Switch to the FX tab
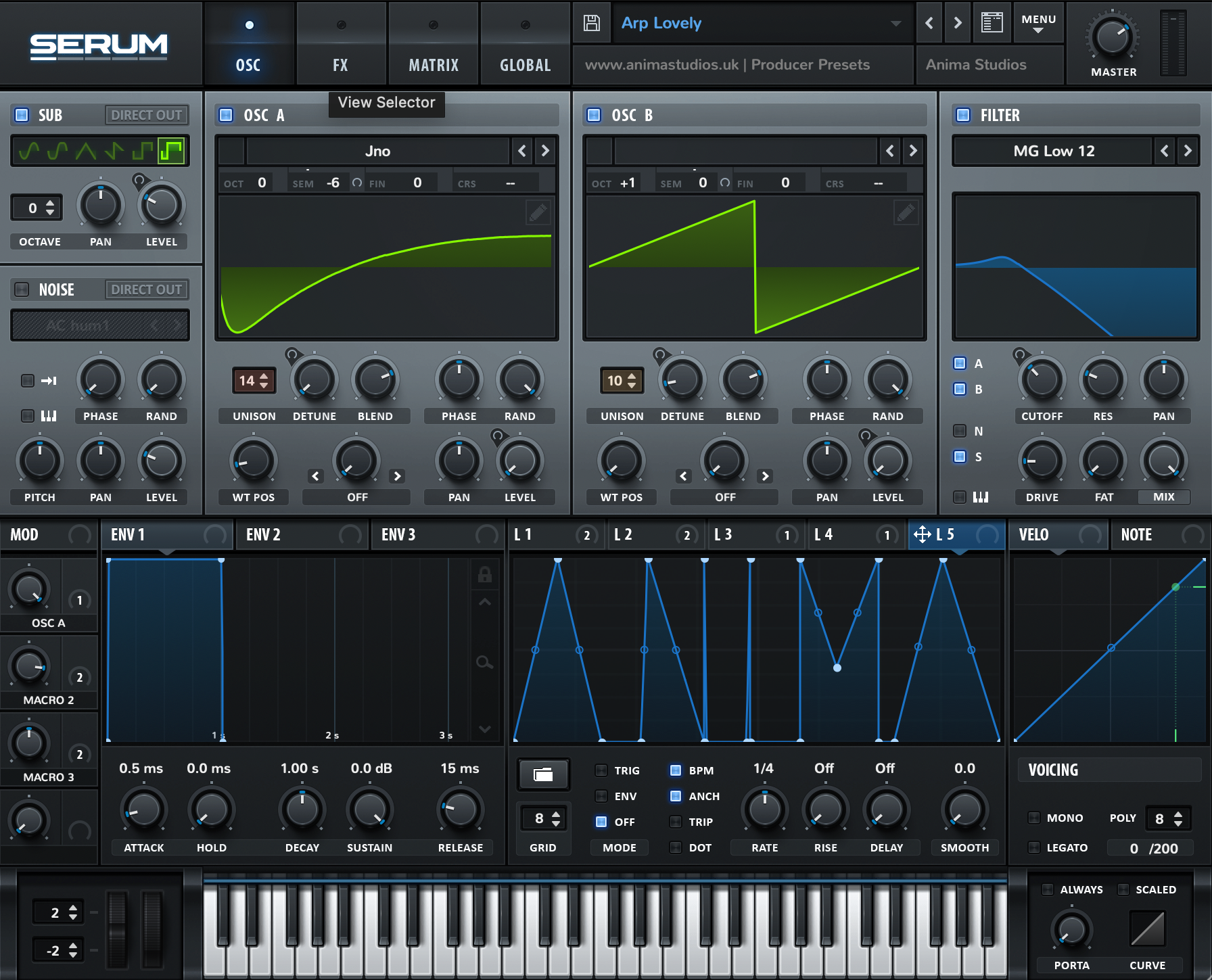Screen dimensions: 1212x980 pos(340,43)
